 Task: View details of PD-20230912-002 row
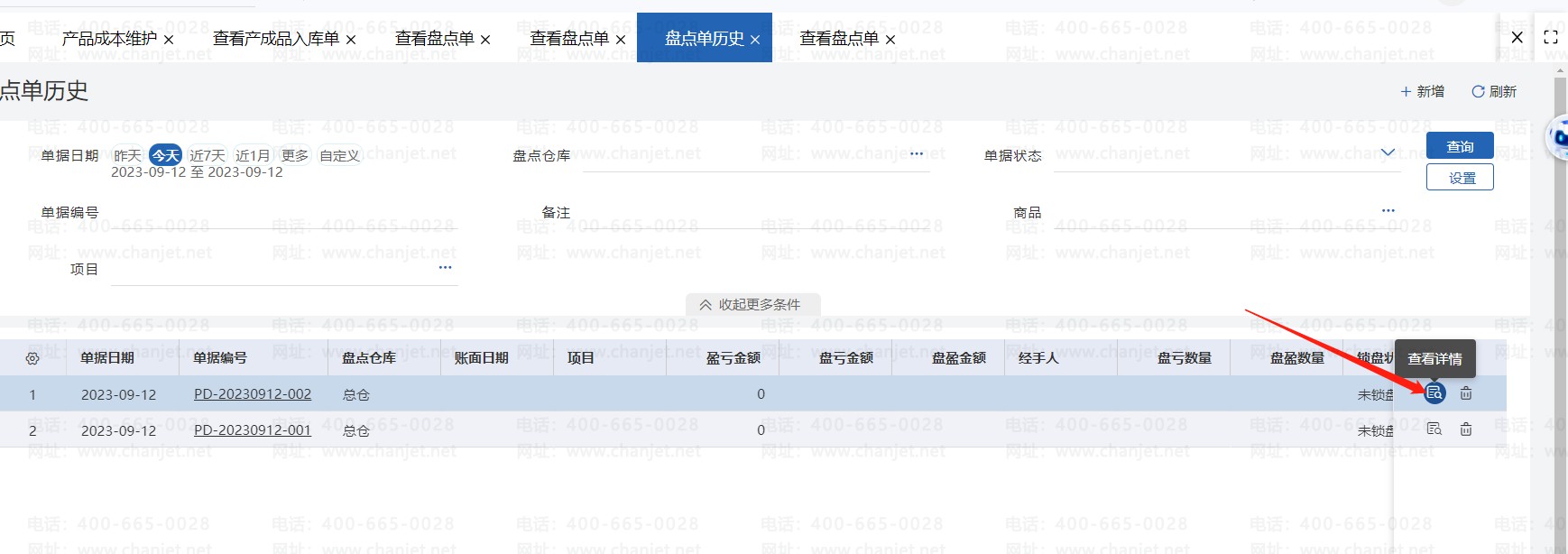(1434, 393)
